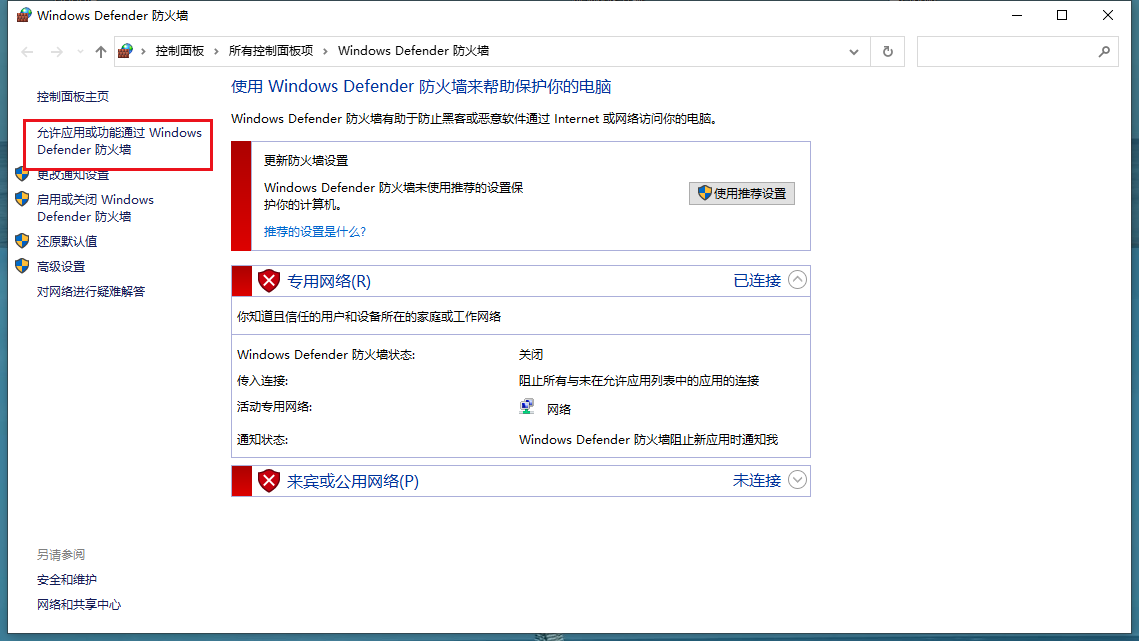Click 还原默认值 link

pyautogui.click(x=67, y=241)
